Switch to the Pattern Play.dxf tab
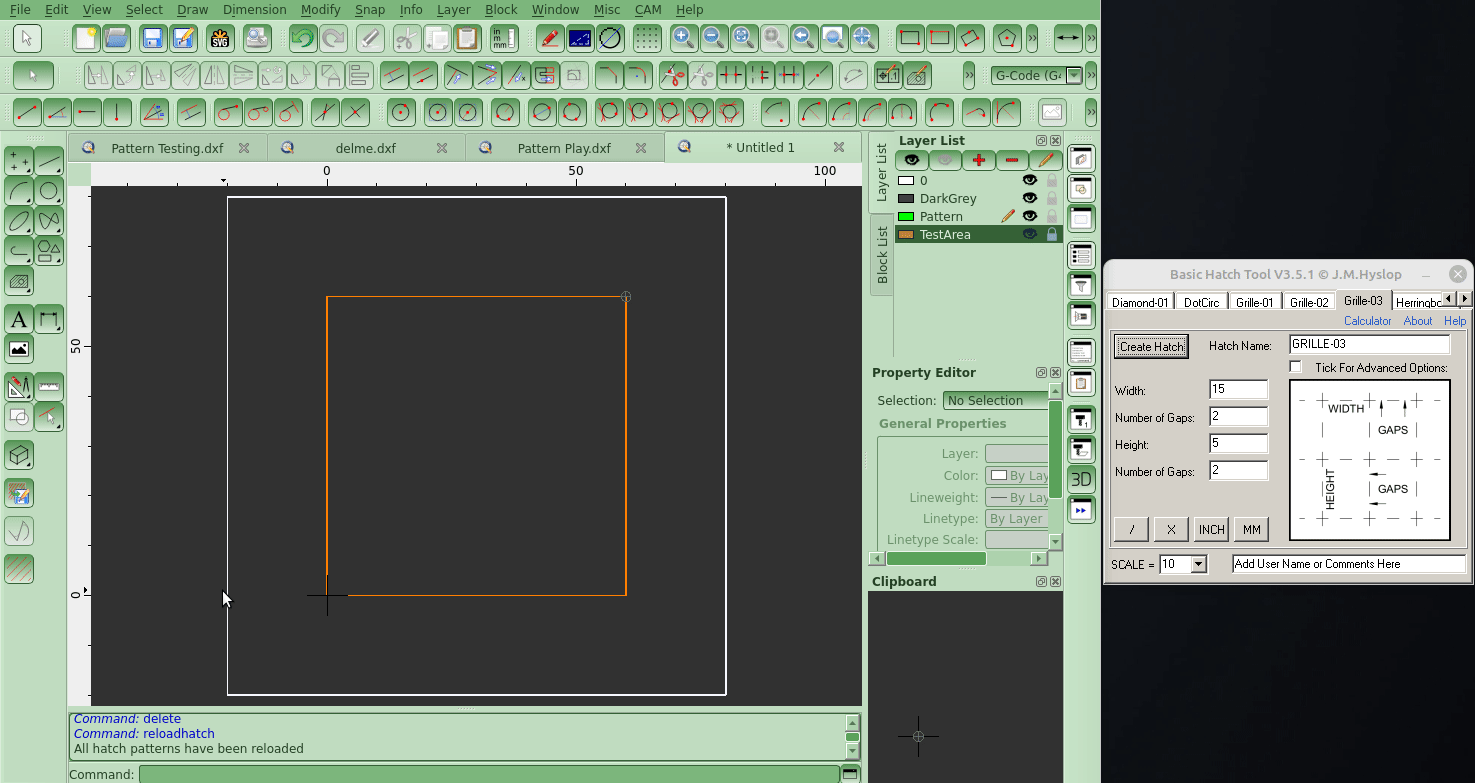1475x783 pixels. click(563, 148)
